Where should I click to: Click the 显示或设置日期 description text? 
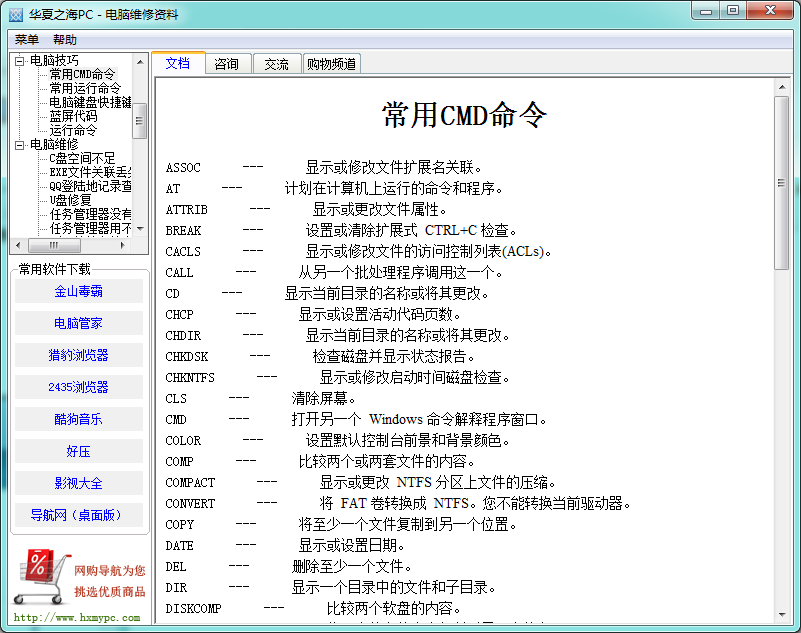pos(351,546)
